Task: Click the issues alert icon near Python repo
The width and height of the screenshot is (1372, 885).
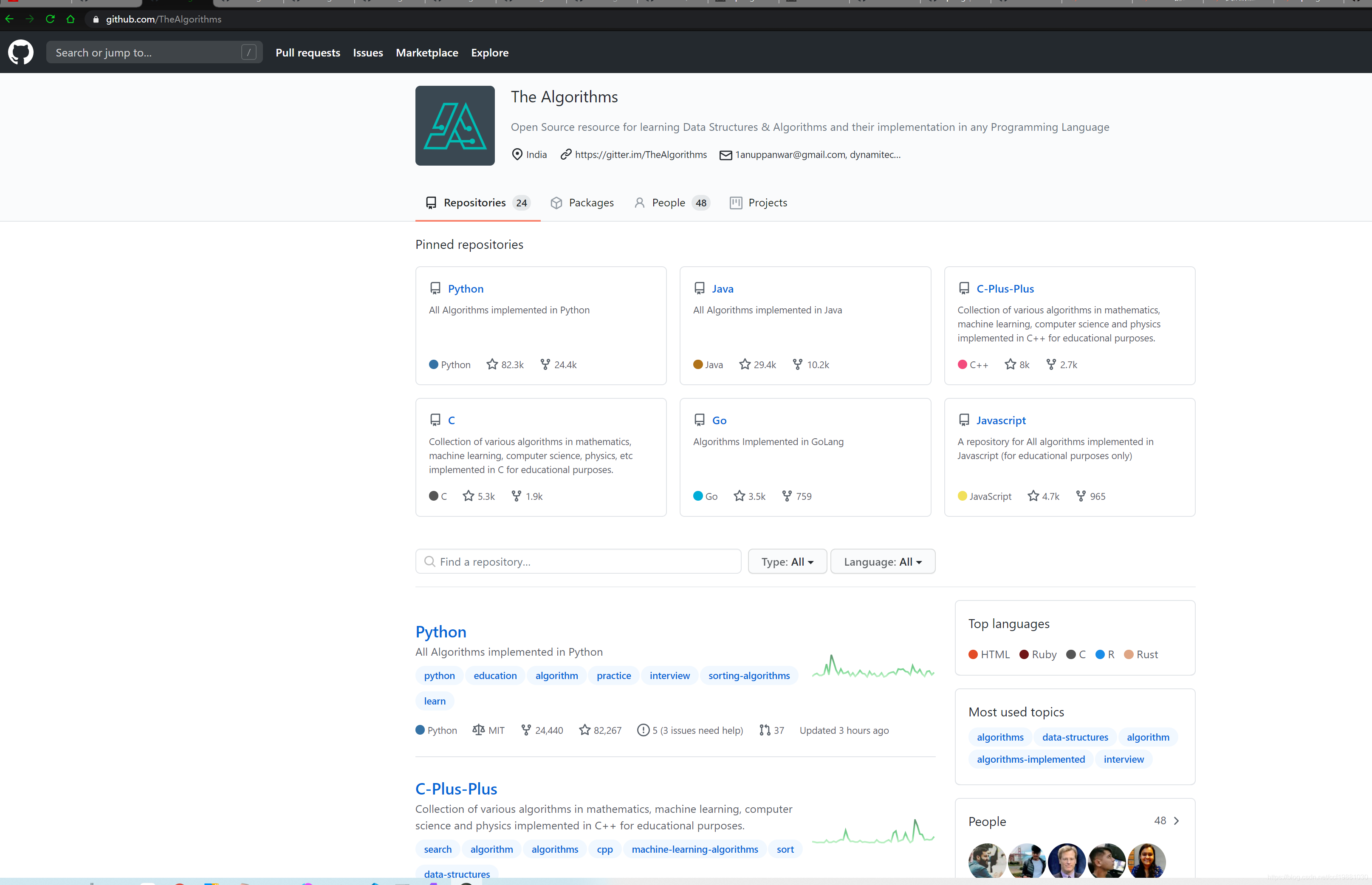Action: [x=643, y=730]
